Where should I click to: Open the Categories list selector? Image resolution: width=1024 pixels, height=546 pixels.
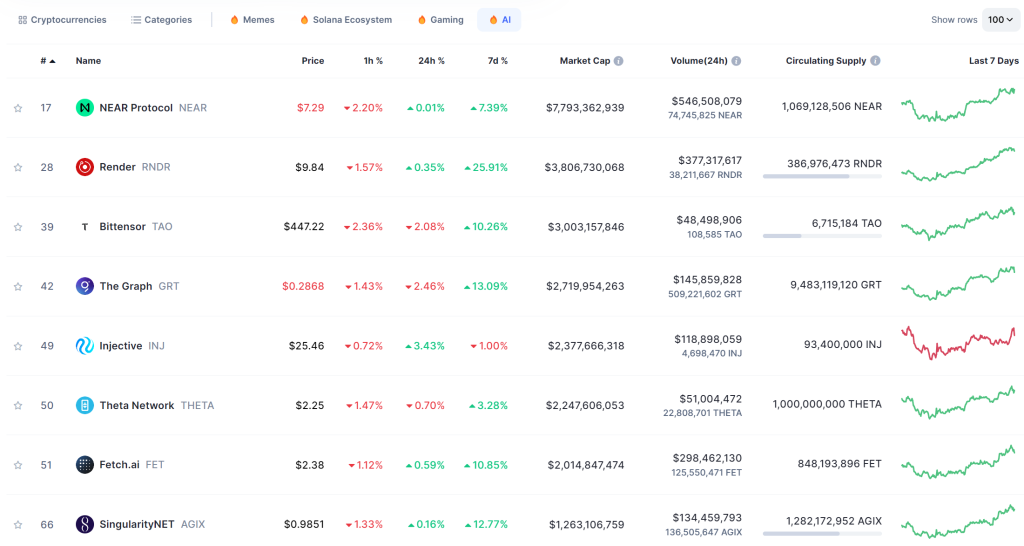pyautogui.click(x=161, y=20)
